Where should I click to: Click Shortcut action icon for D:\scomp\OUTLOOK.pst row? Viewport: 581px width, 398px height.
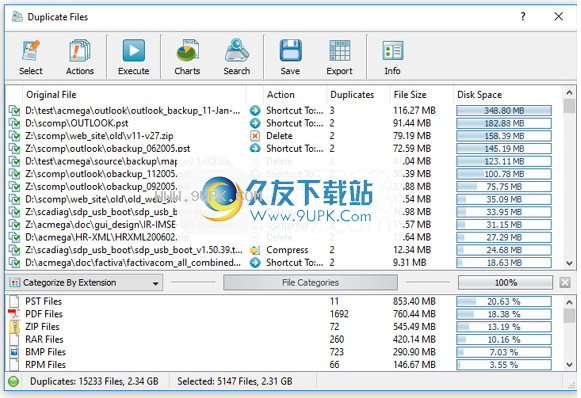255,123
